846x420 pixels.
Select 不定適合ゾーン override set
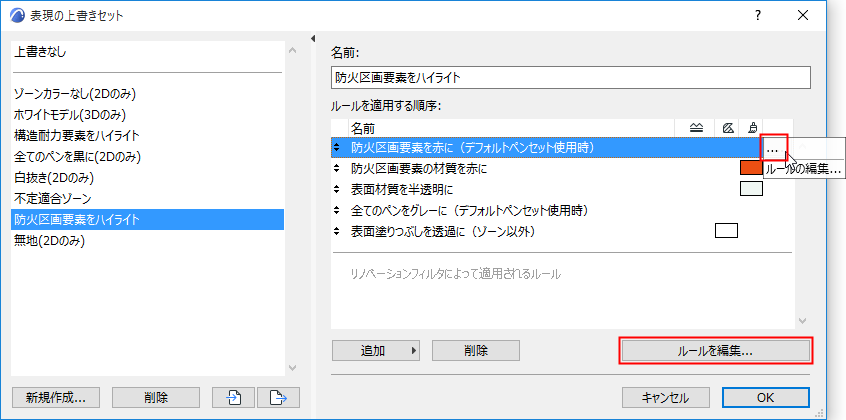coord(147,198)
